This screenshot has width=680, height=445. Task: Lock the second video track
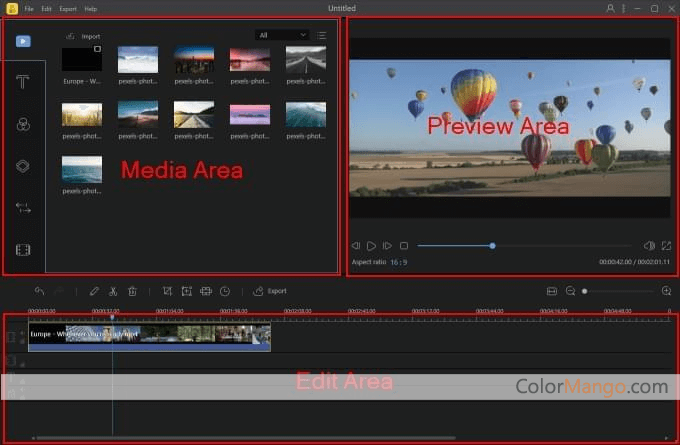(x=23, y=365)
